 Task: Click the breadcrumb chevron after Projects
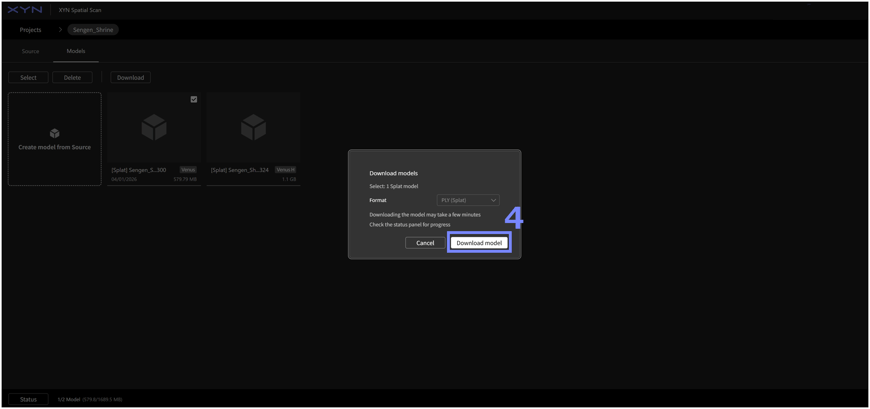[59, 30]
